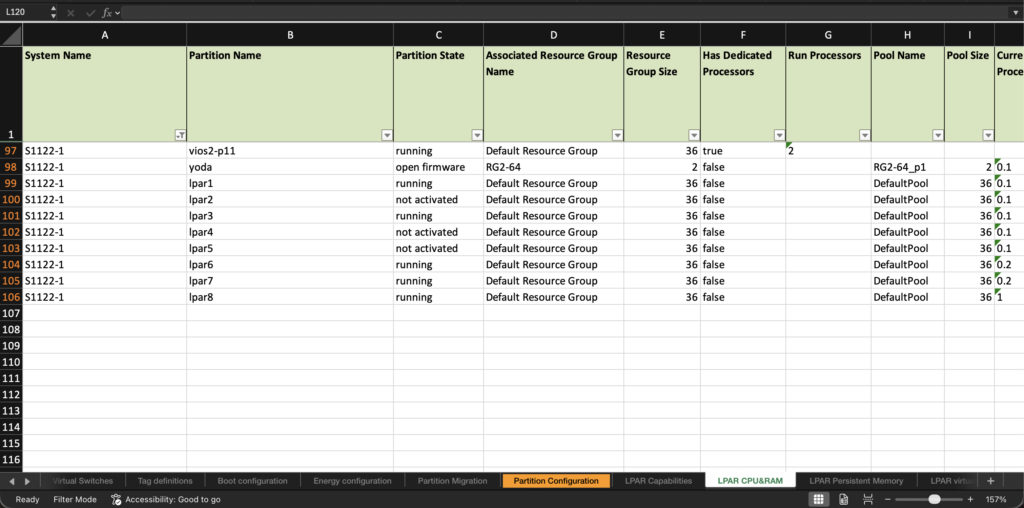Screen dimensions: 1024x508
Task: Open the Partition Name filter dropdown
Action: pyautogui.click(x=386, y=135)
